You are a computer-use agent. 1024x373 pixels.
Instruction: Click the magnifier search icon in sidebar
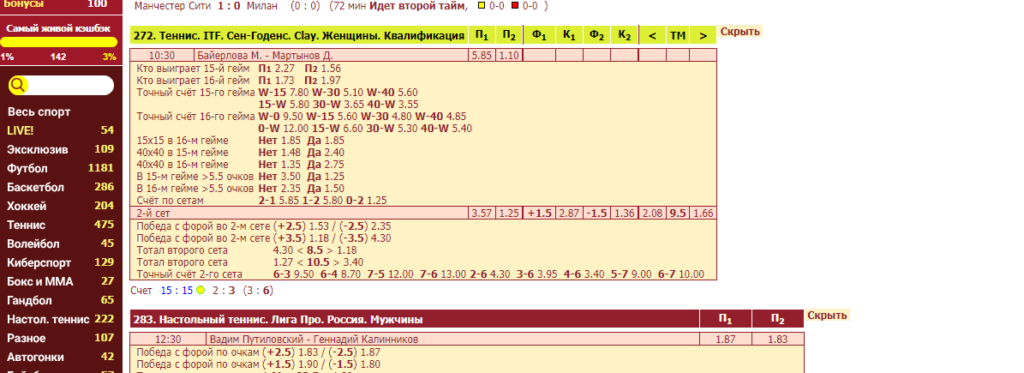tap(18, 85)
